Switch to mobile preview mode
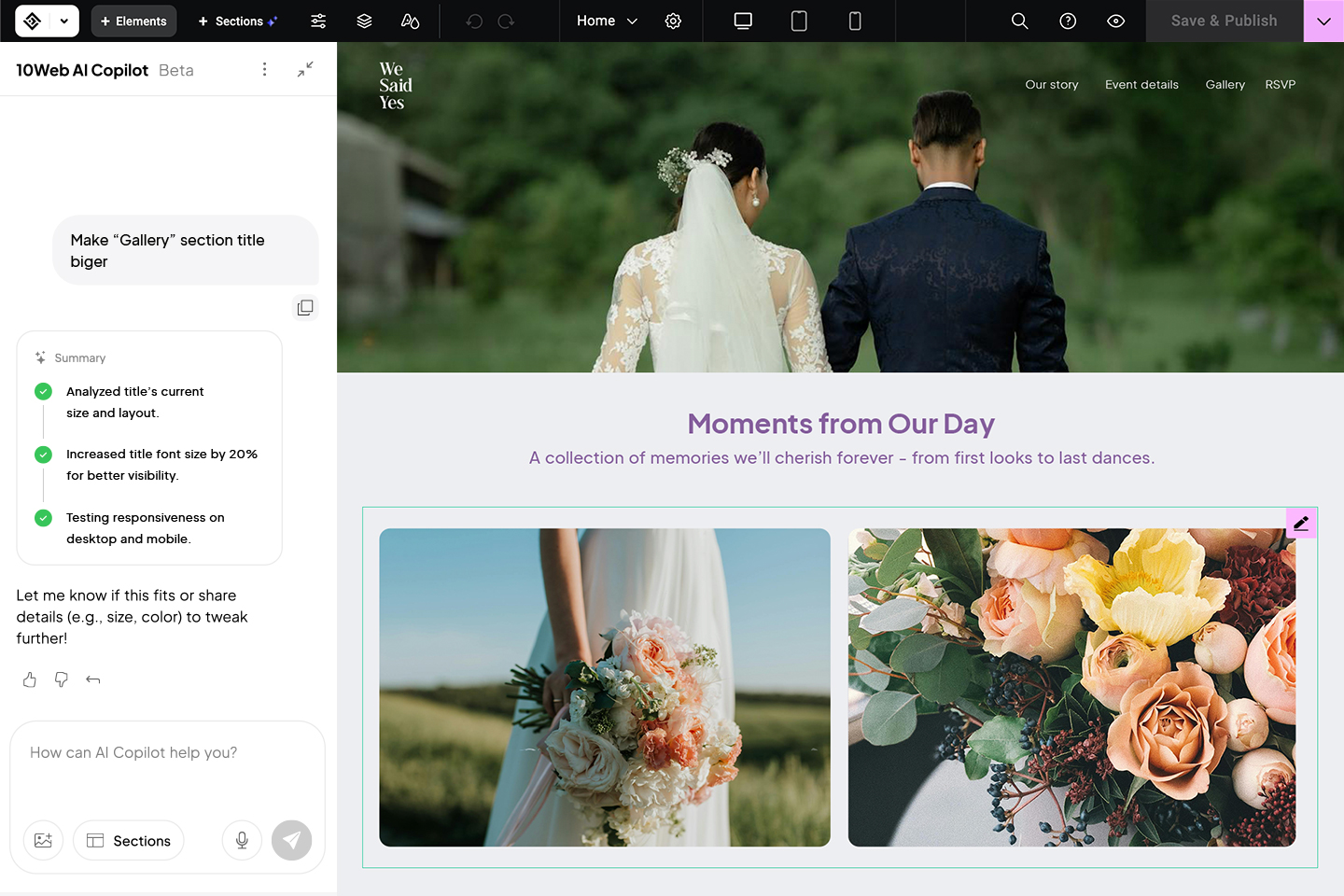This screenshot has width=1344, height=896. point(854,21)
